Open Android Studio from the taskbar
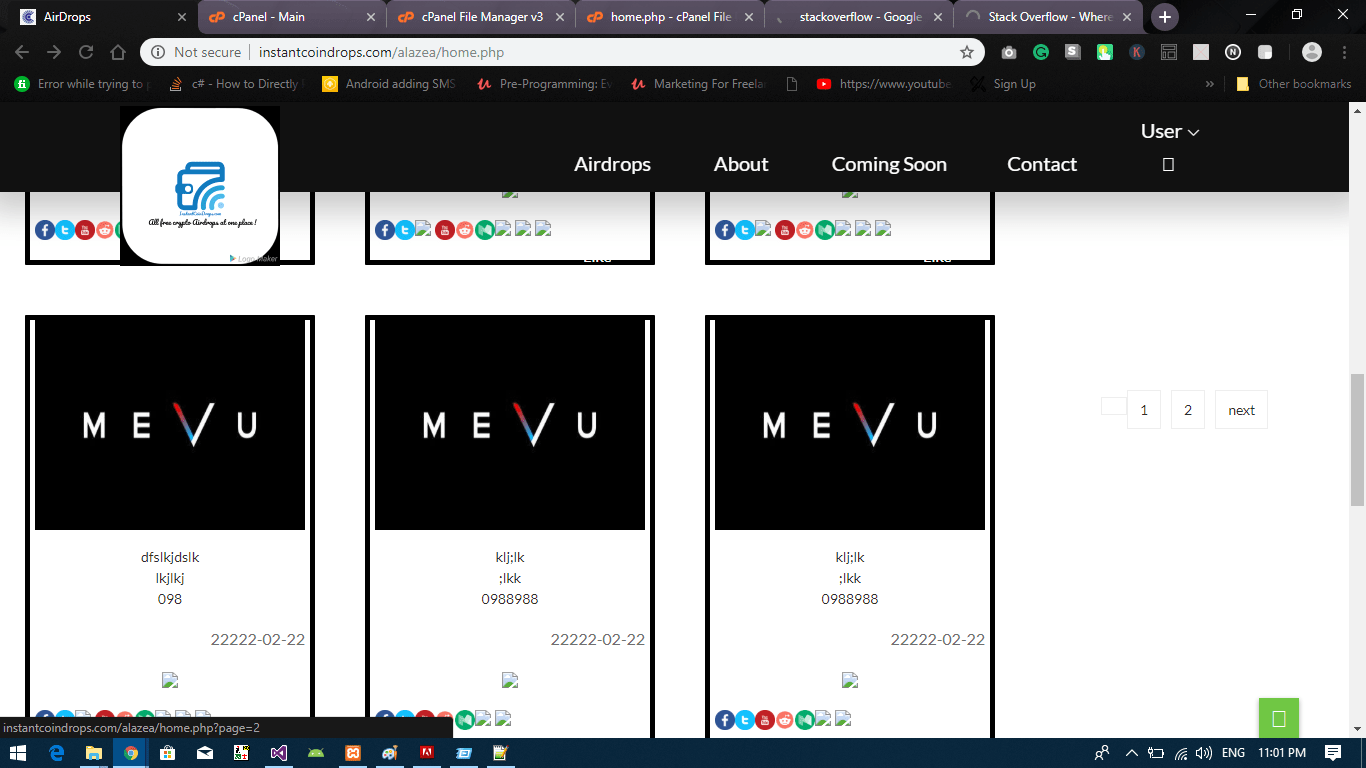Image resolution: width=1366 pixels, height=768 pixels. point(316,753)
